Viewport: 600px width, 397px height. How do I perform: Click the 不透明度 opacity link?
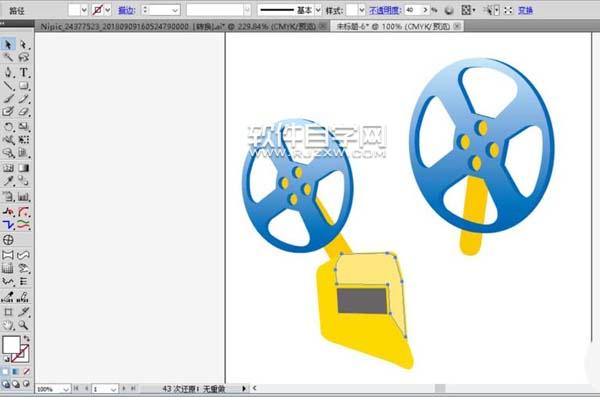click(x=384, y=10)
